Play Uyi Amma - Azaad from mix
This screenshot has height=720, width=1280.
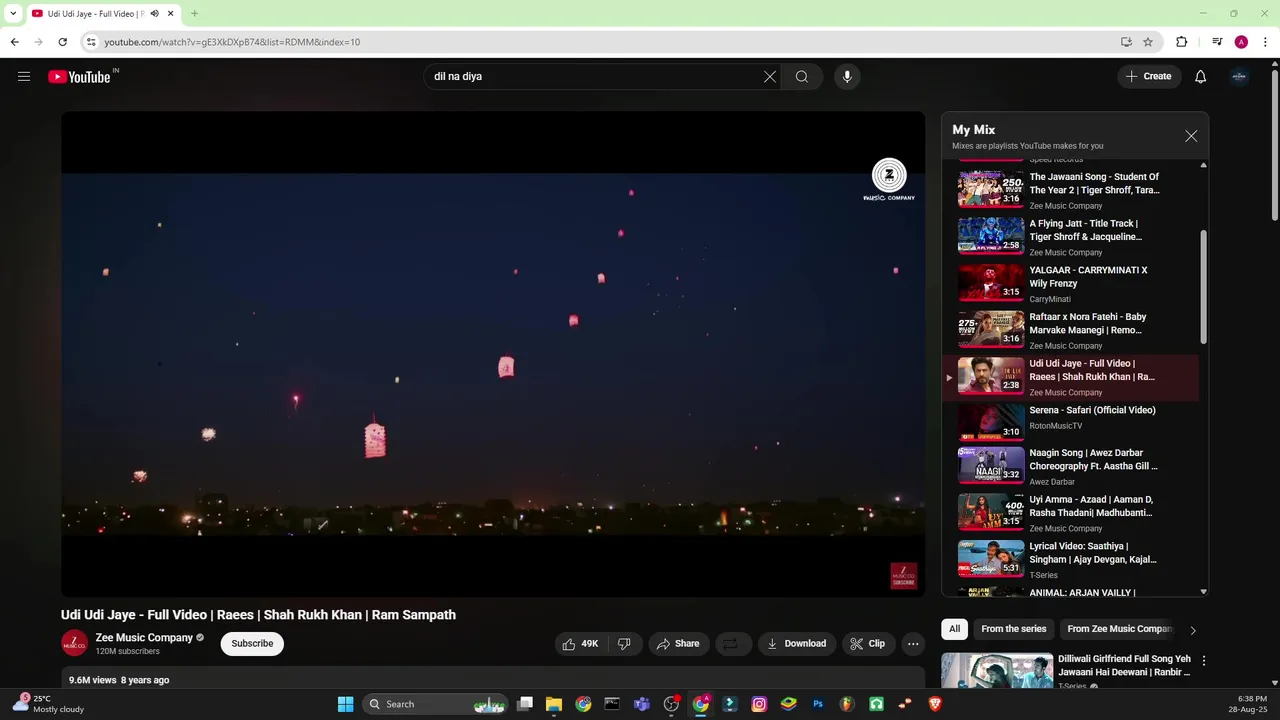[x=1070, y=513]
